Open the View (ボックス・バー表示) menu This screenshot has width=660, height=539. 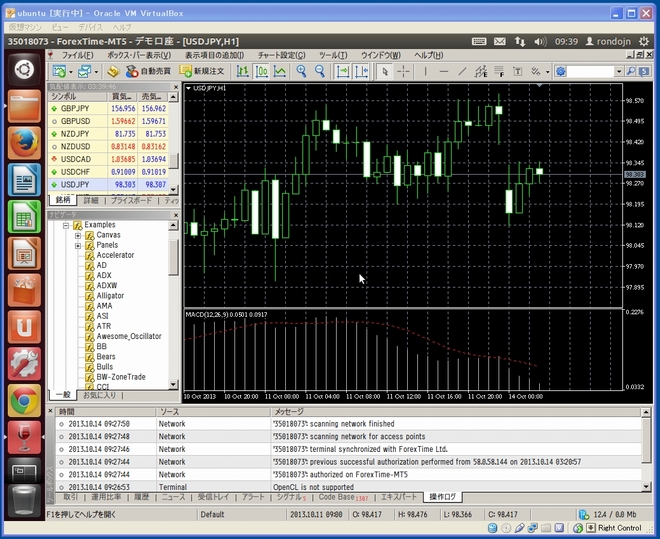click(x=139, y=55)
